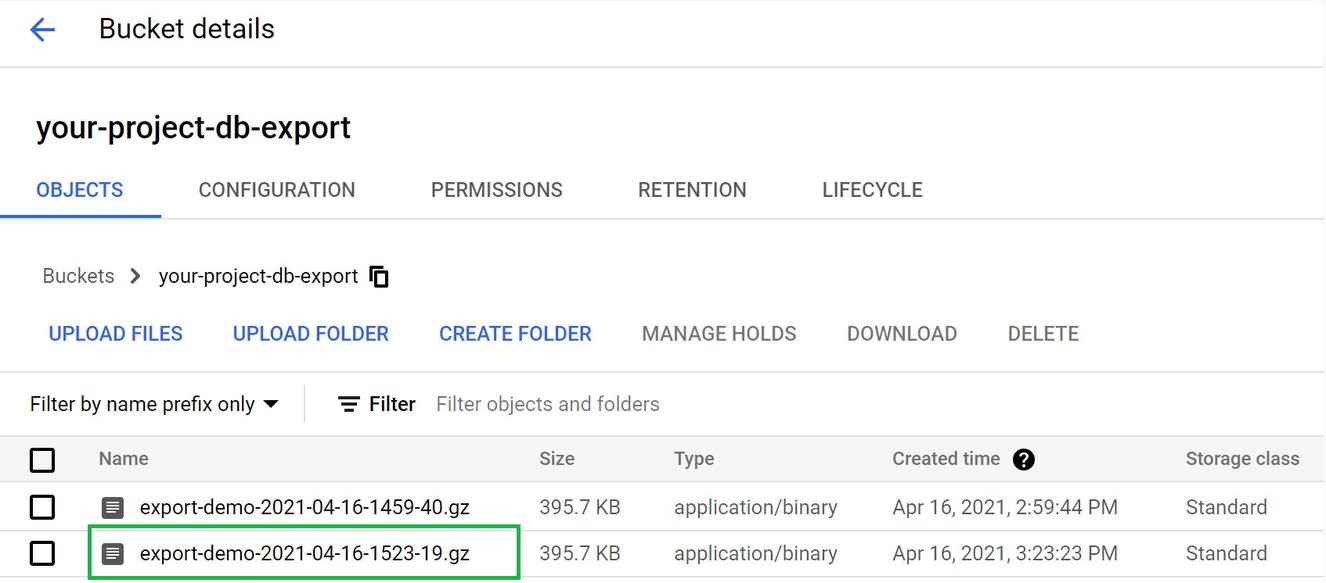Viewport: 1326px width, 583px height.
Task: Click the Type column header
Action: coord(694,459)
